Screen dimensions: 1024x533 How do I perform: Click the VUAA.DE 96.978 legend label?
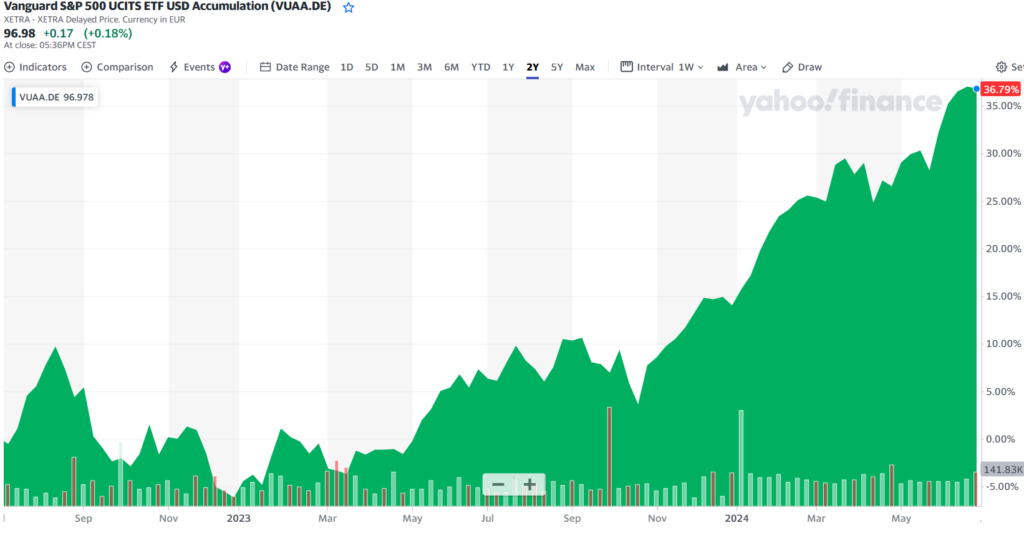[50, 98]
